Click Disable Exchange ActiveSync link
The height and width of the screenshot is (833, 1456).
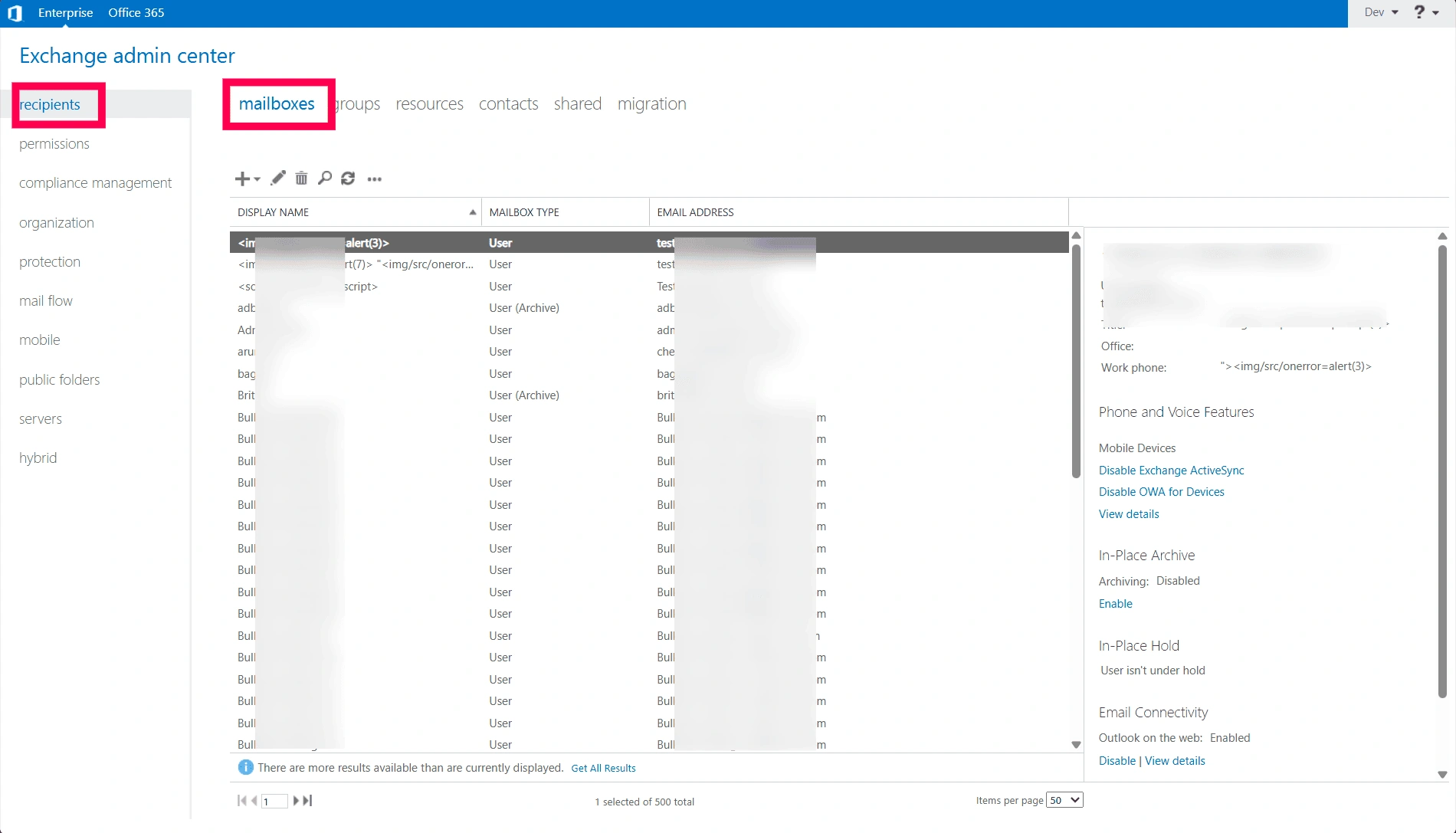click(1172, 471)
